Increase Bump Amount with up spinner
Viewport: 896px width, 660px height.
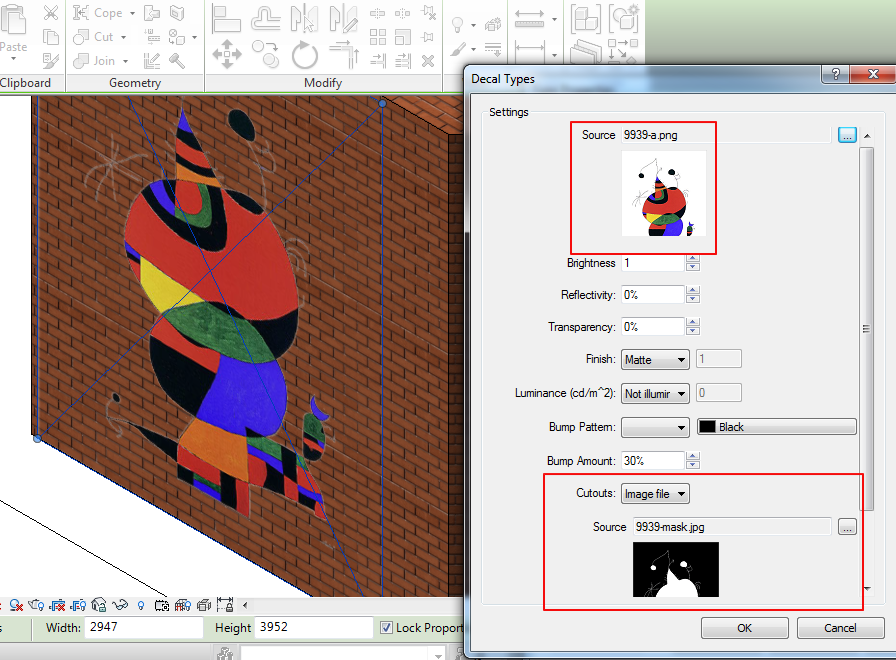693,457
